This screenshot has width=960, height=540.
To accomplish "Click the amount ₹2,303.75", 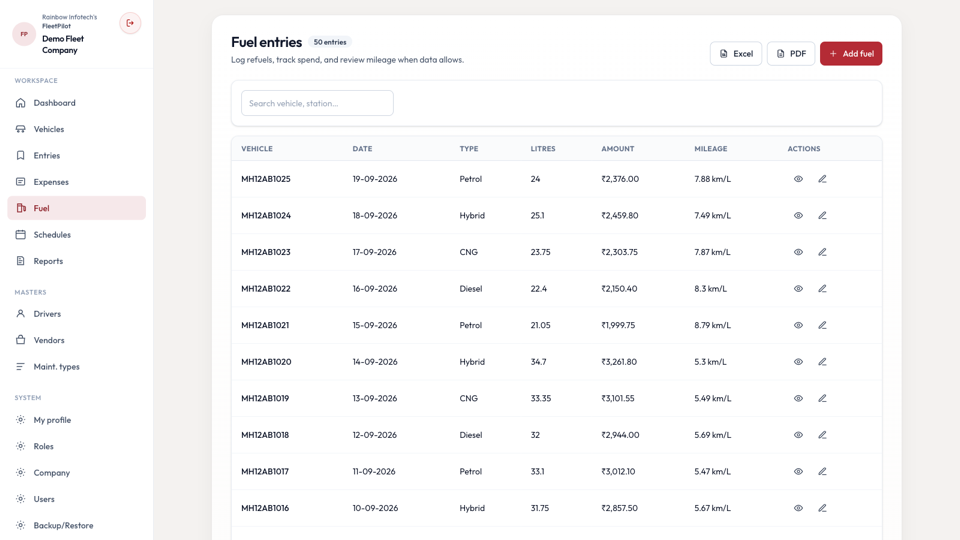I will point(620,252).
